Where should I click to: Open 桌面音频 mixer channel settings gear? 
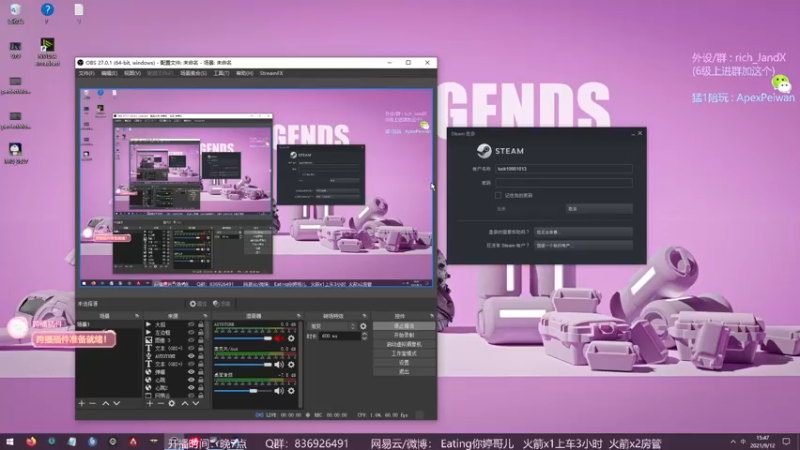(x=291, y=391)
